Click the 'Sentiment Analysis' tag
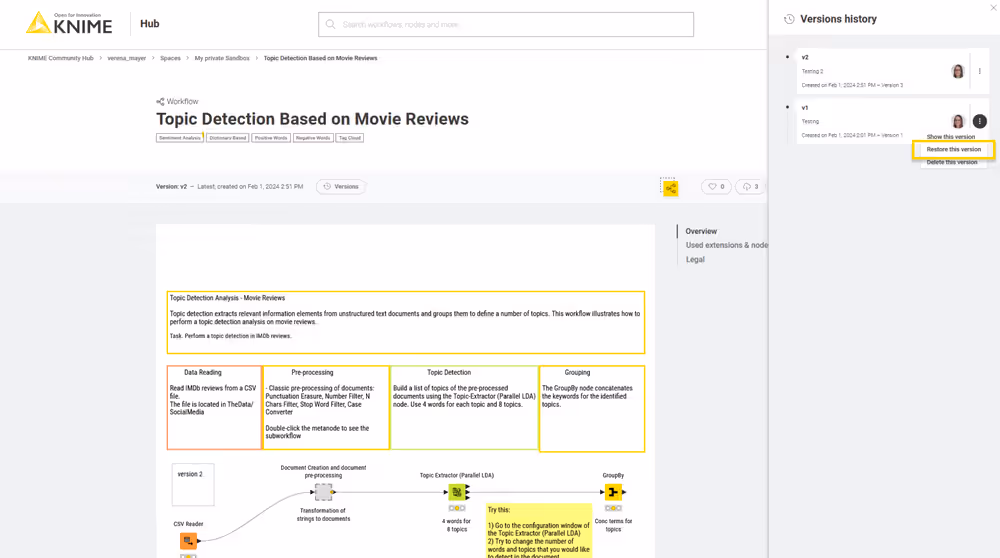 click(179, 138)
